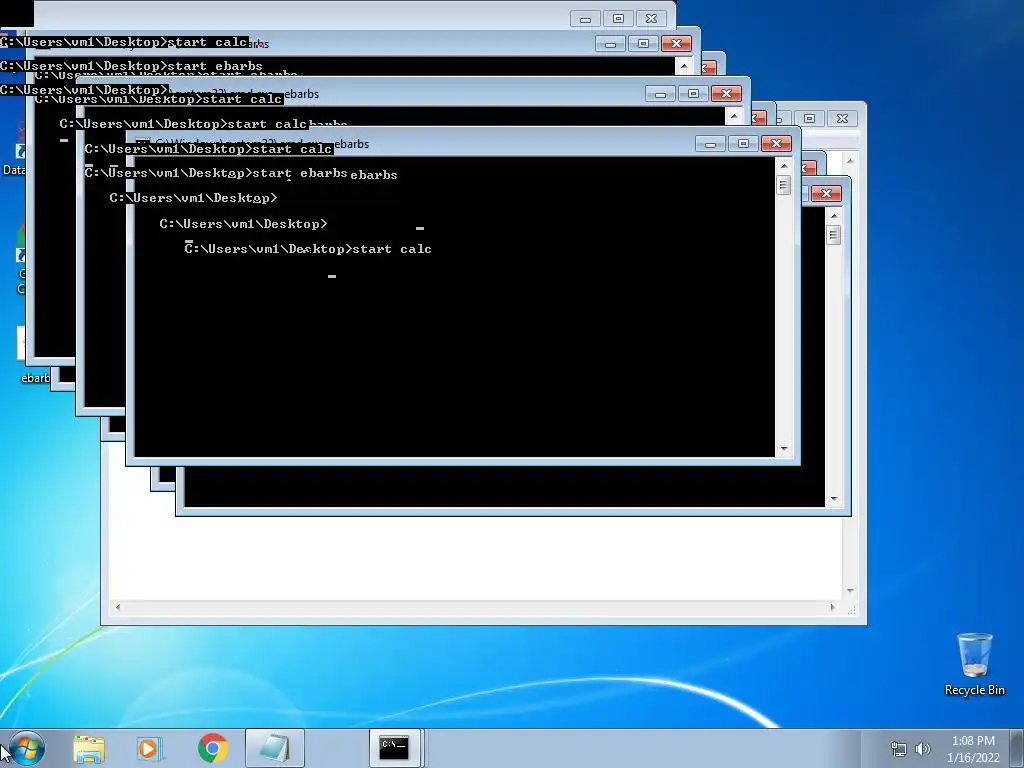Click the rearmost lowest console's scrollbar thumb
Viewport: 1024px width, 768px height.
tap(833, 234)
